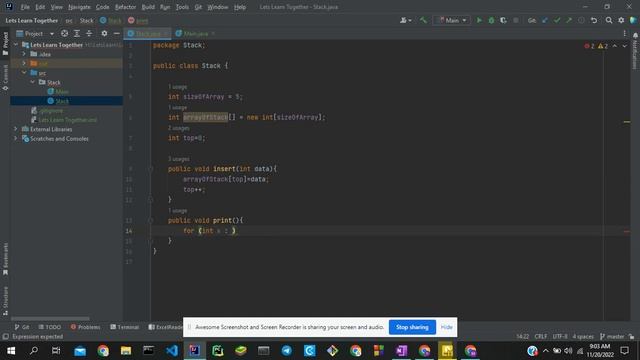The image size is (640, 360).
Task: Collapse the src folder
Action: click(x=24, y=73)
